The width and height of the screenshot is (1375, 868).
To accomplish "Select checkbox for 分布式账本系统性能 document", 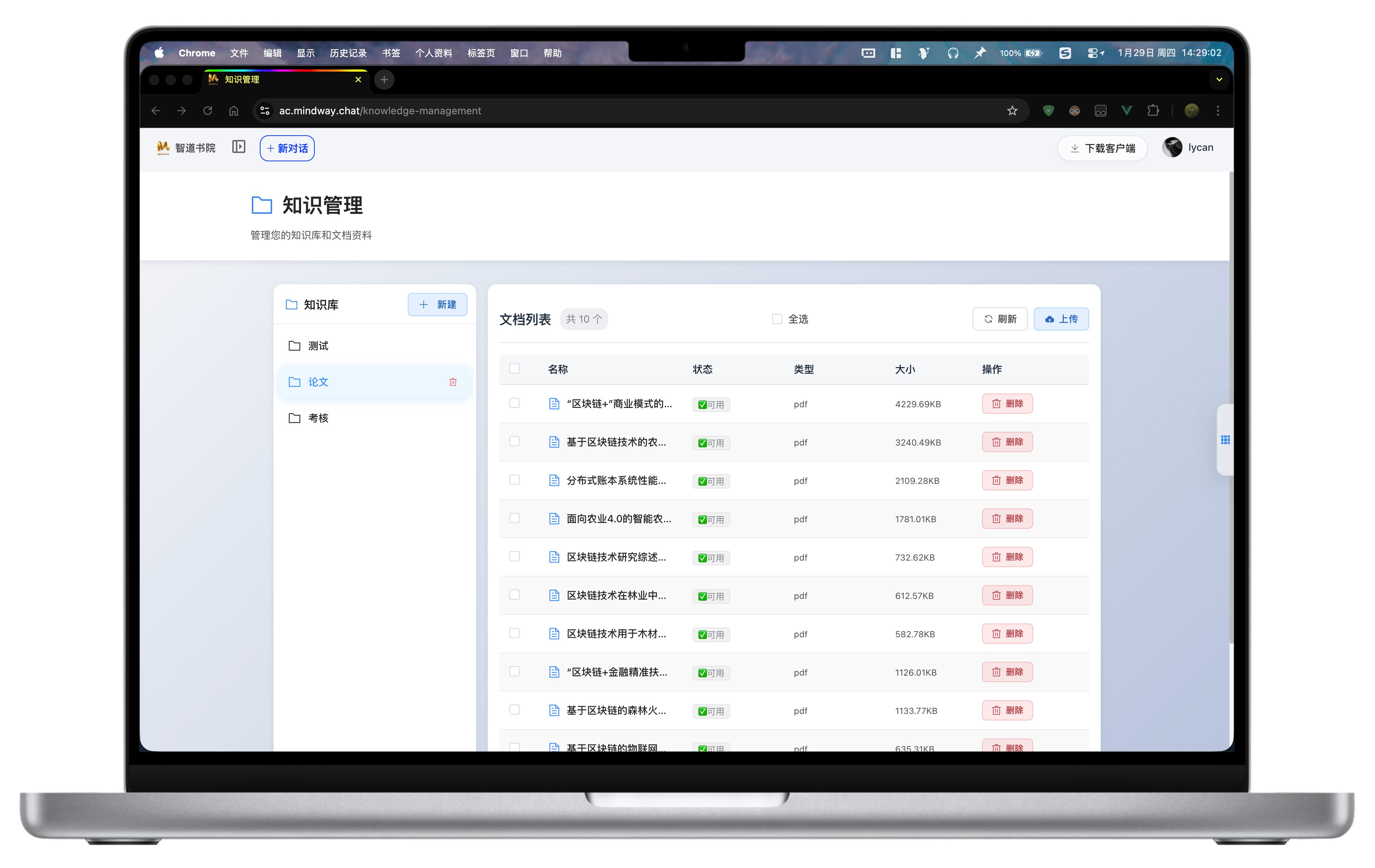I will point(515,480).
